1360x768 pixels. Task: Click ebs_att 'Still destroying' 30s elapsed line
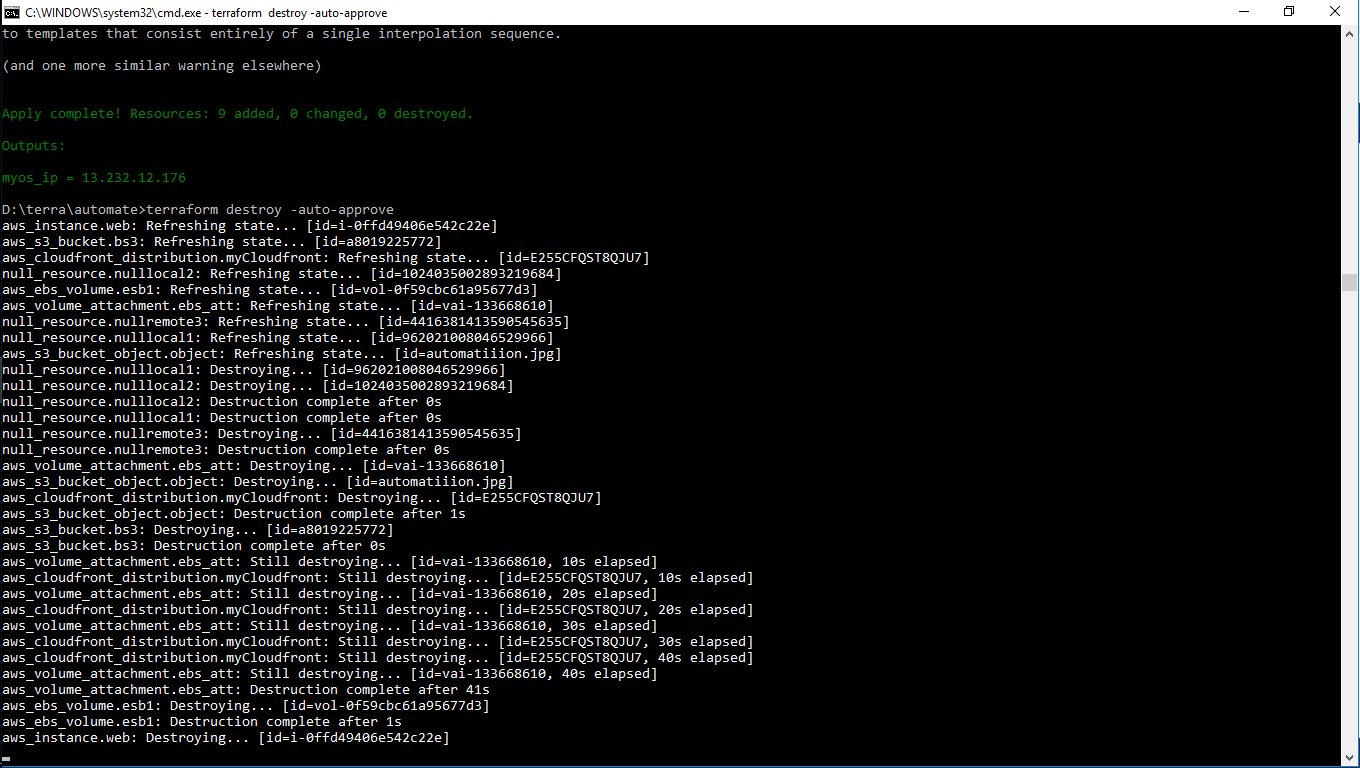pyautogui.click(x=330, y=626)
